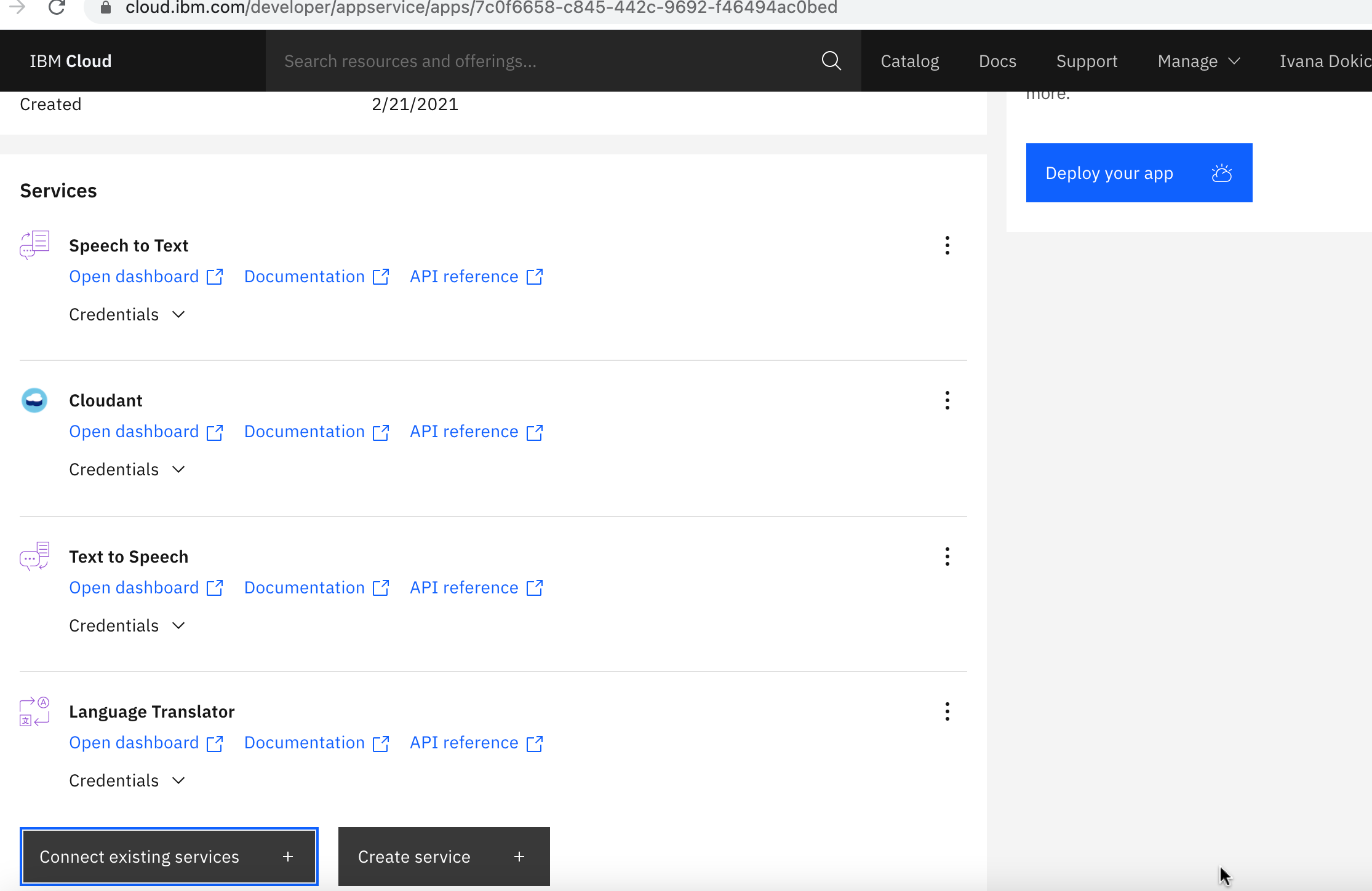Open Speech to Text overflow menu
The width and height of the screenshot is (1372, 891).
tap(947, 245)
